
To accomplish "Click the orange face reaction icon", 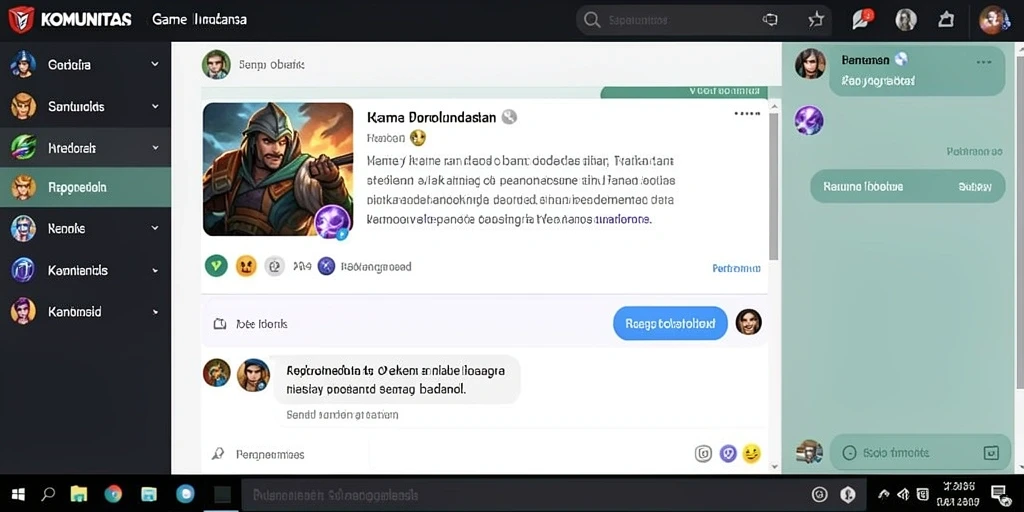I will 246,266.
